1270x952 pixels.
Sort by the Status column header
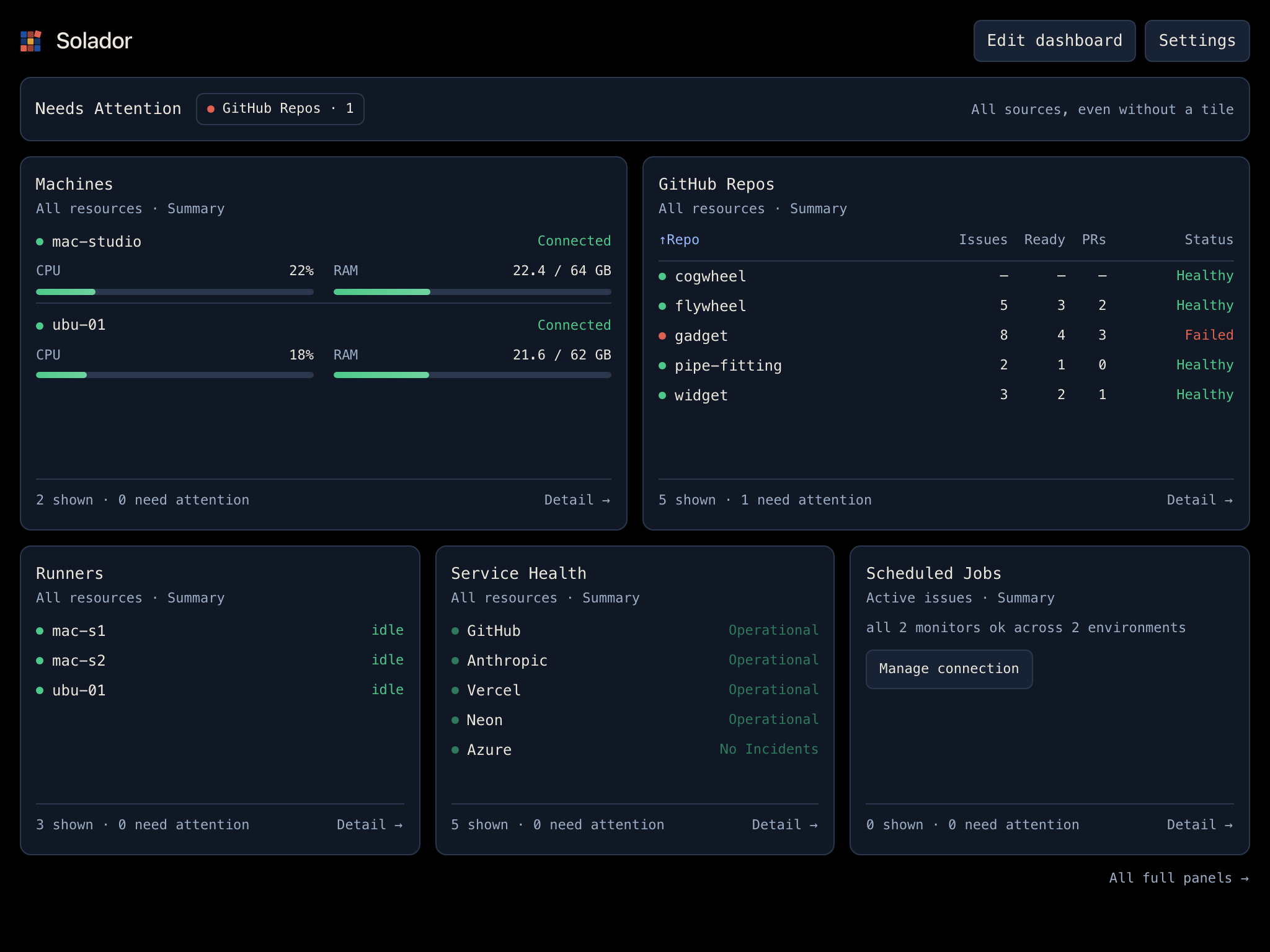coord(1209,240)
